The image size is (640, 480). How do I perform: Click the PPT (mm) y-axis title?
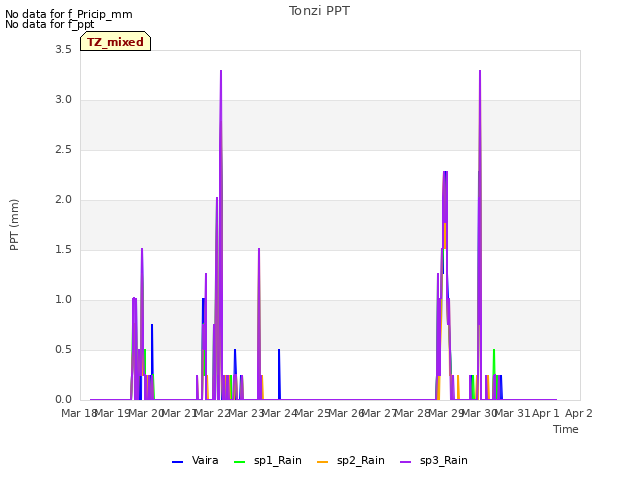tap(14, 225)
